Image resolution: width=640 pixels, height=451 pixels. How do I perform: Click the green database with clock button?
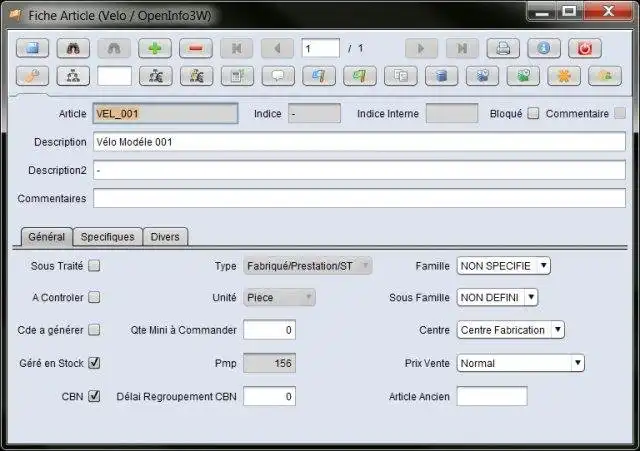(523, 76)
